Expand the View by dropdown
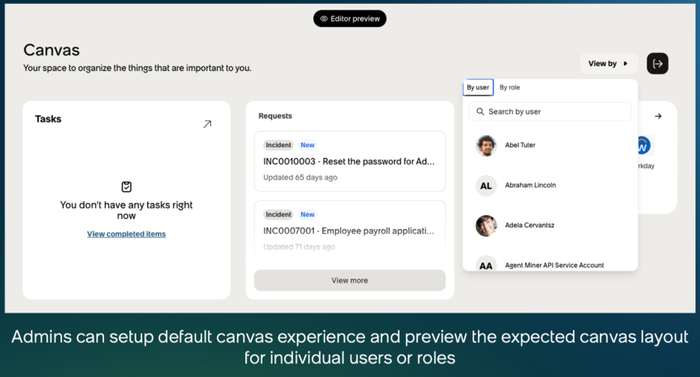The height and width of the screenshot is (377, 700). (x=608, y=63)
